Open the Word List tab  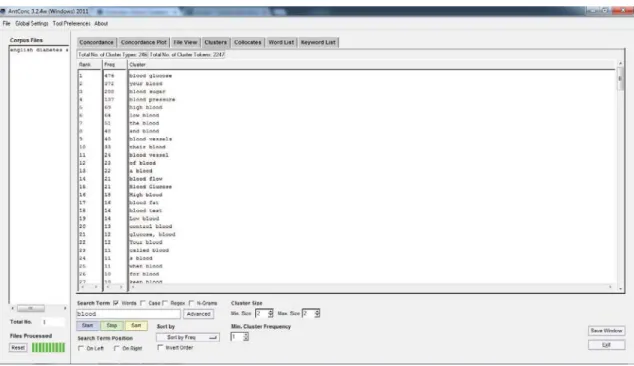pyautogui.click(x=281, y=42)
